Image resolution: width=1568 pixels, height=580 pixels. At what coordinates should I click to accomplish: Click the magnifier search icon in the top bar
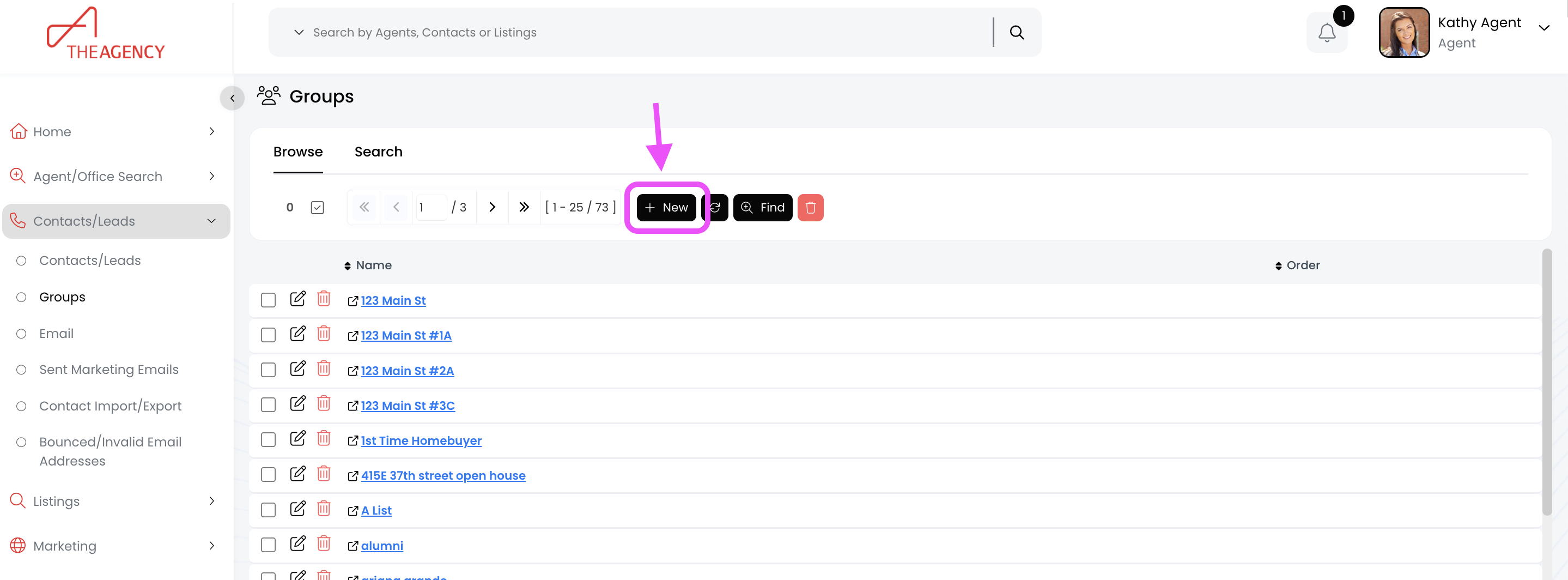1017,32
